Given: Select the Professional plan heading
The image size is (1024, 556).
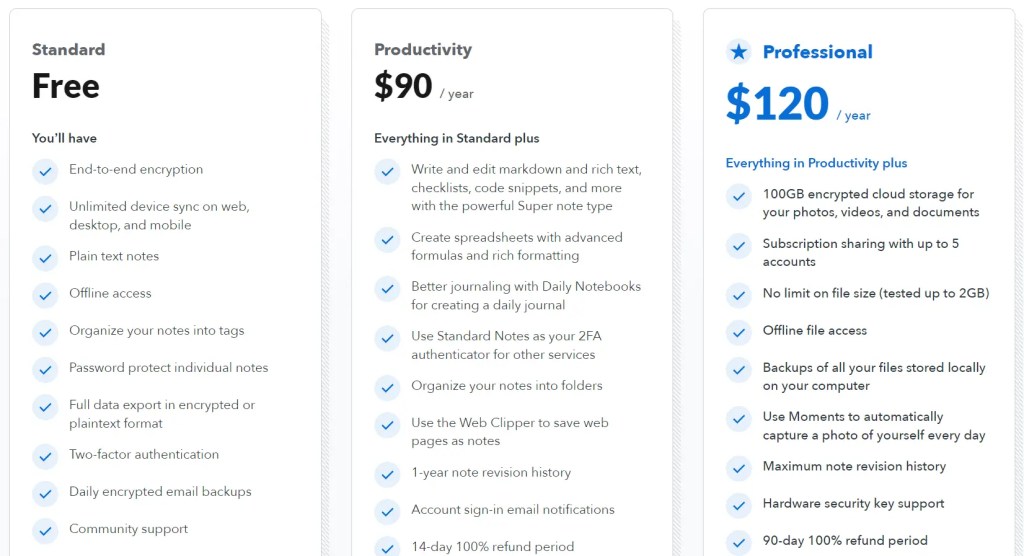Looking at the screenshot, I should pos(817,52).
